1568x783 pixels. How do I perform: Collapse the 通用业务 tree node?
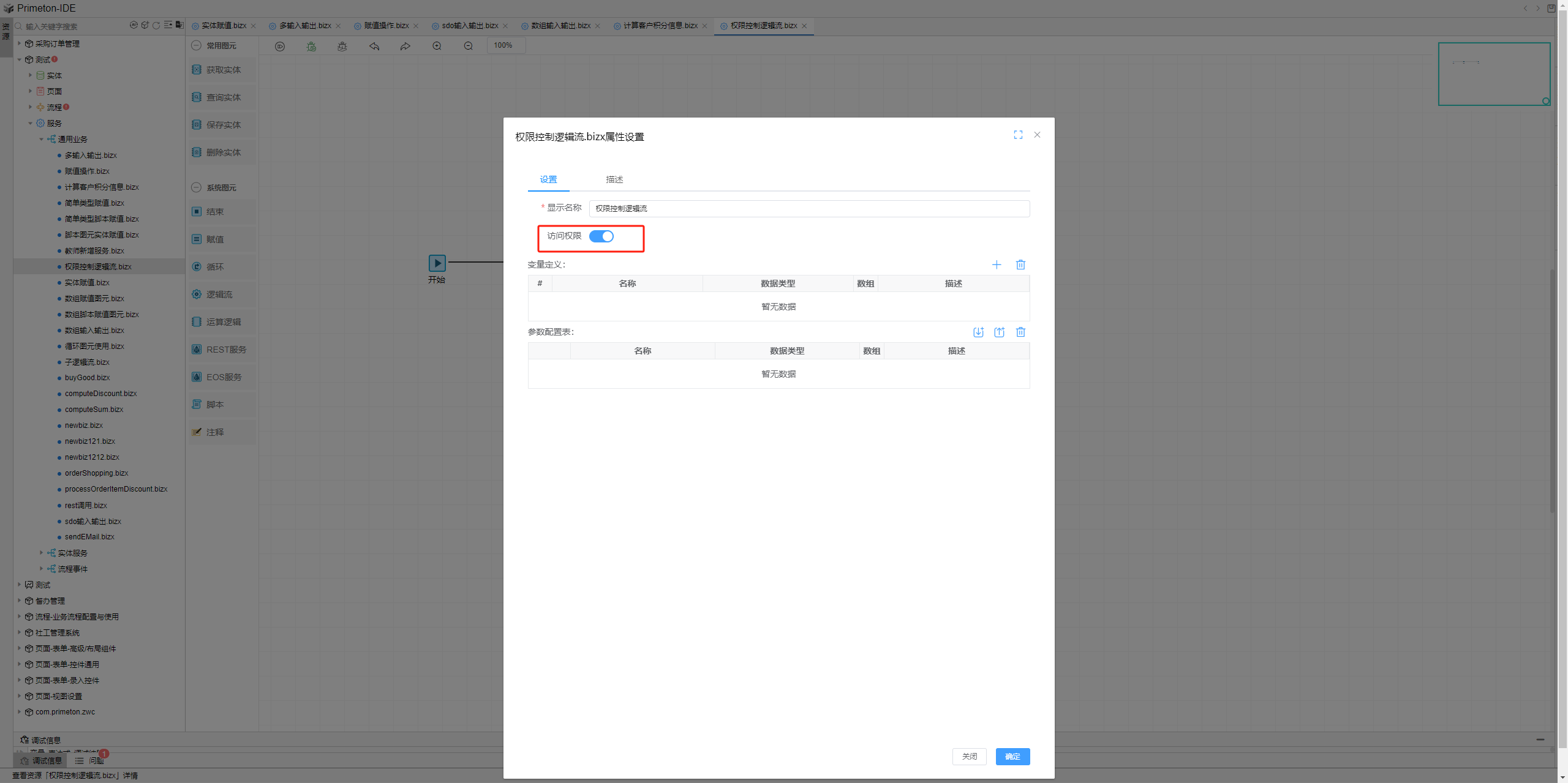[x=42, y=139]
